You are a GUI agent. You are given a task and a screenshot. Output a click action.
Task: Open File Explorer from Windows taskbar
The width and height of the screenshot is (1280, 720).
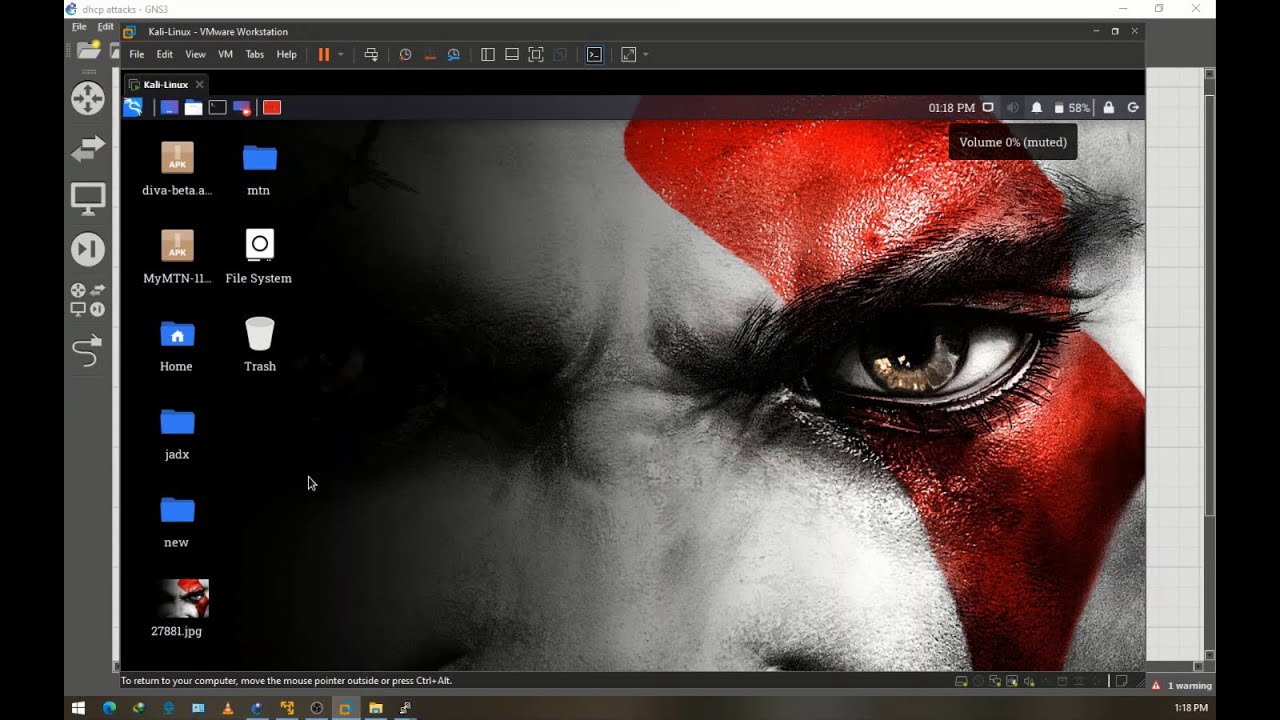click(x=376, y=708)
